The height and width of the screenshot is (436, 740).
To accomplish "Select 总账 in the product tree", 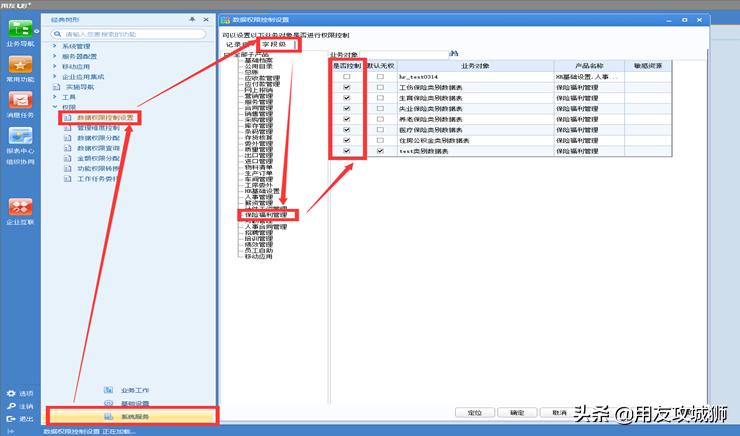I will [252, 72].
